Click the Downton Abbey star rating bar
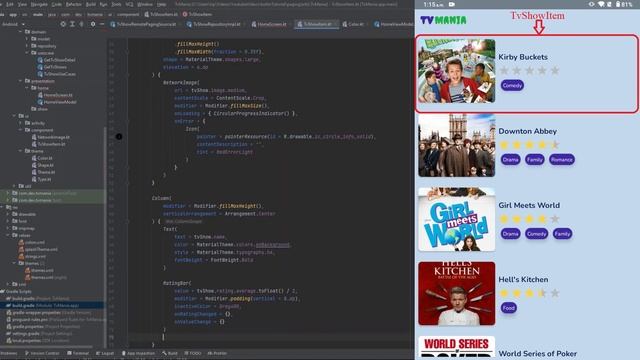 click(x=529, y=145)
